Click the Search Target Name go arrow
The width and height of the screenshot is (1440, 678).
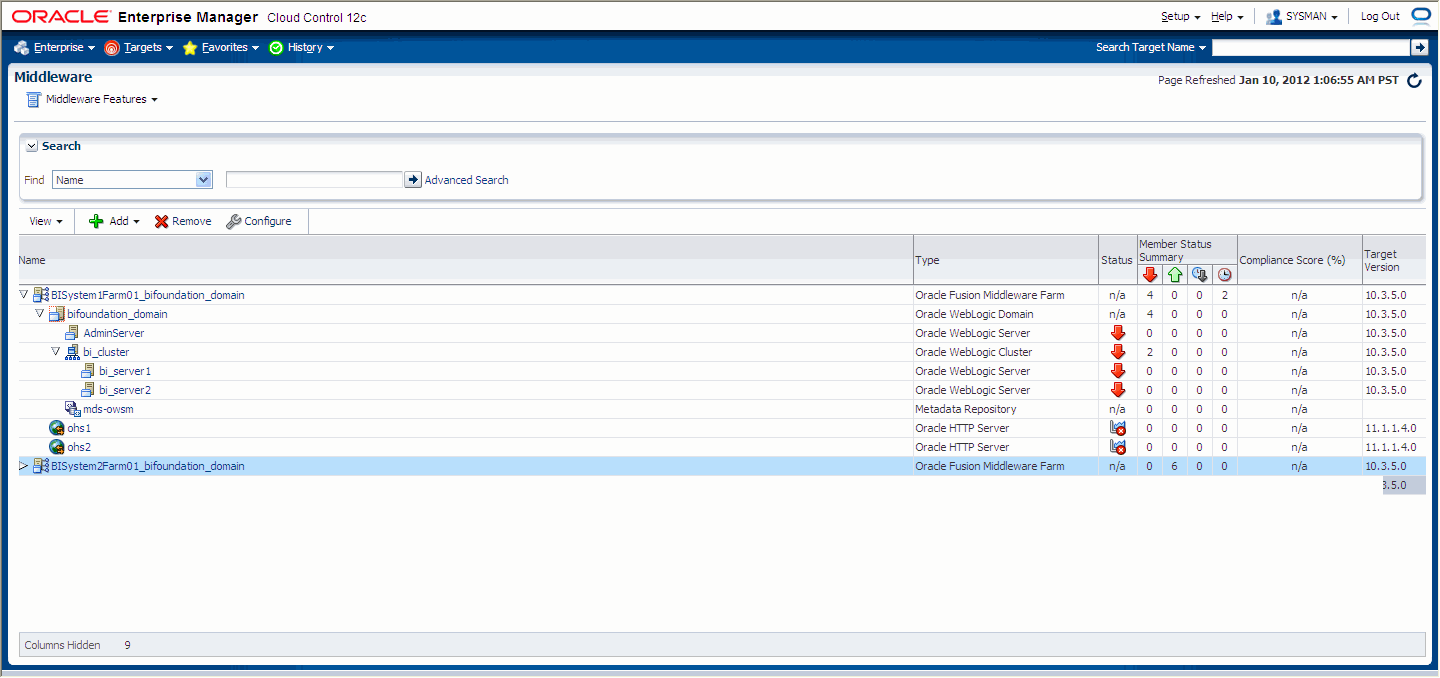click(x=1419, y=47)
